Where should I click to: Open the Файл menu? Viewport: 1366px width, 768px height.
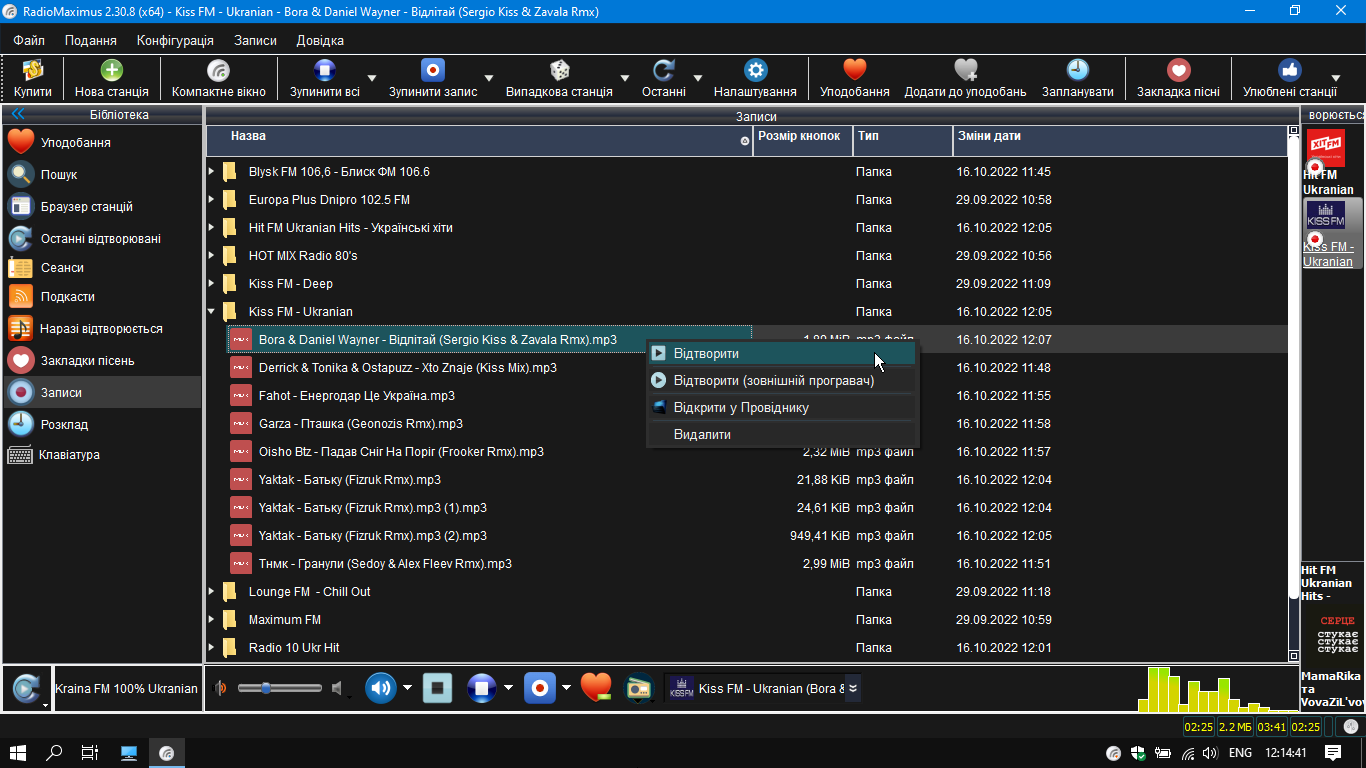(29, 40)
